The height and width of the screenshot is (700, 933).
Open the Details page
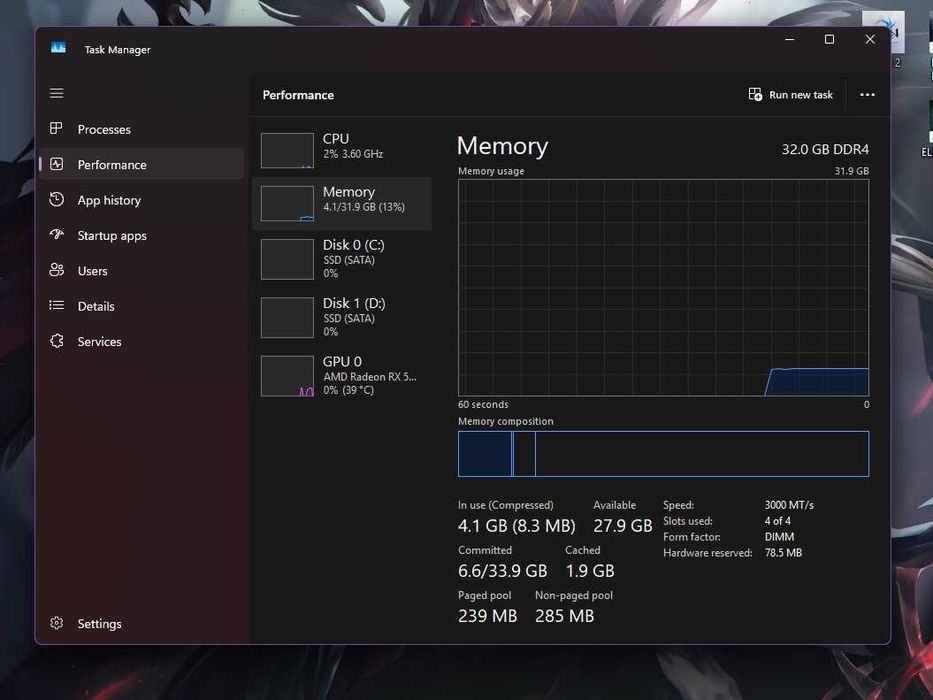pos(142,306)
